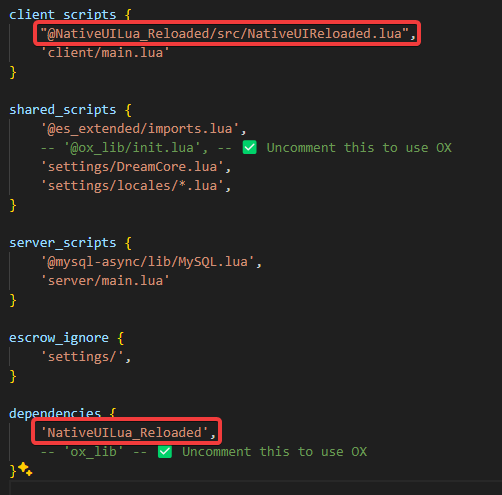Click the closing brace of client_scripts block

coord(13,72)
